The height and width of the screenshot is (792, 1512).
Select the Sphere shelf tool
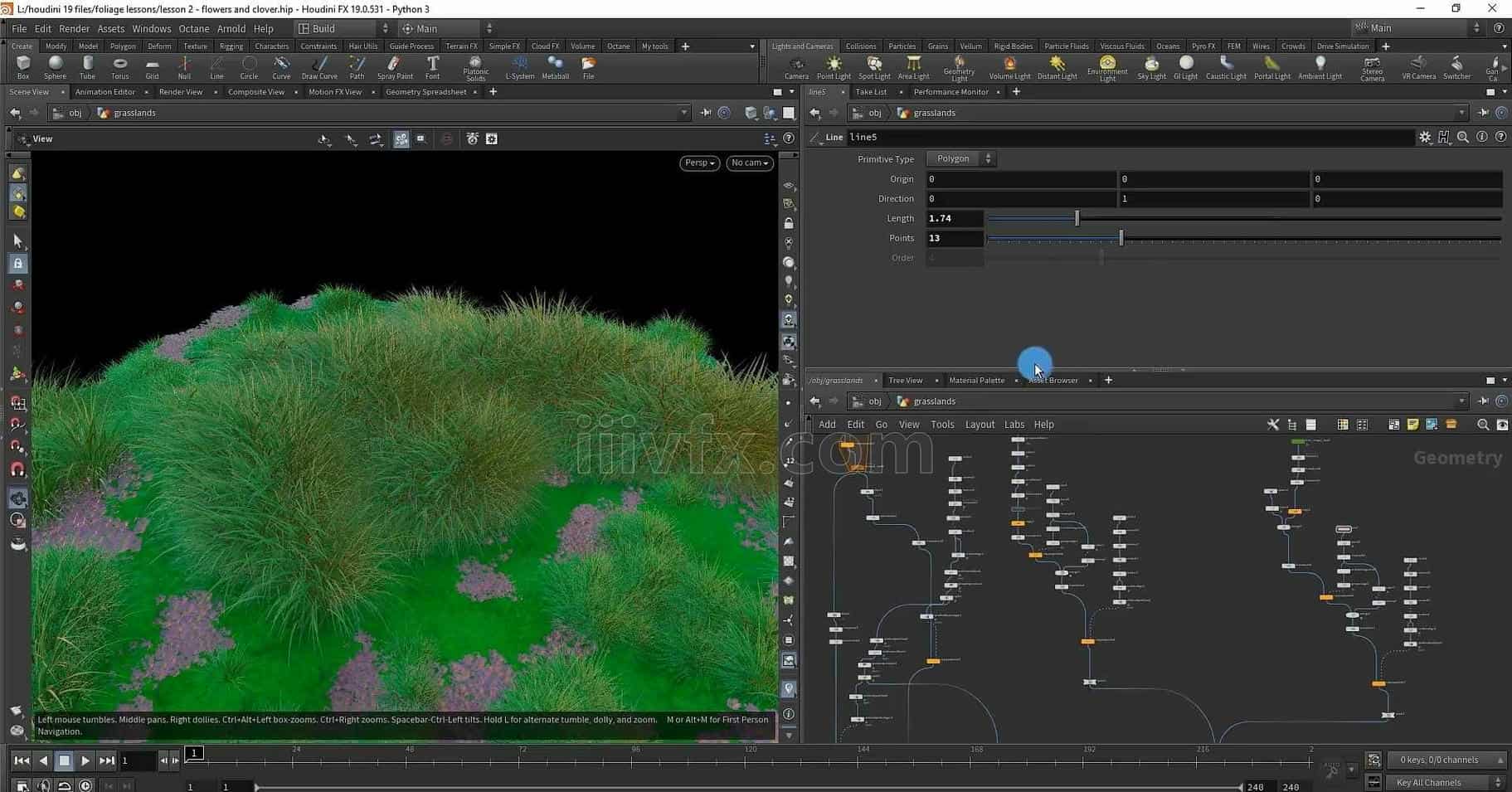tap(55, 67)
